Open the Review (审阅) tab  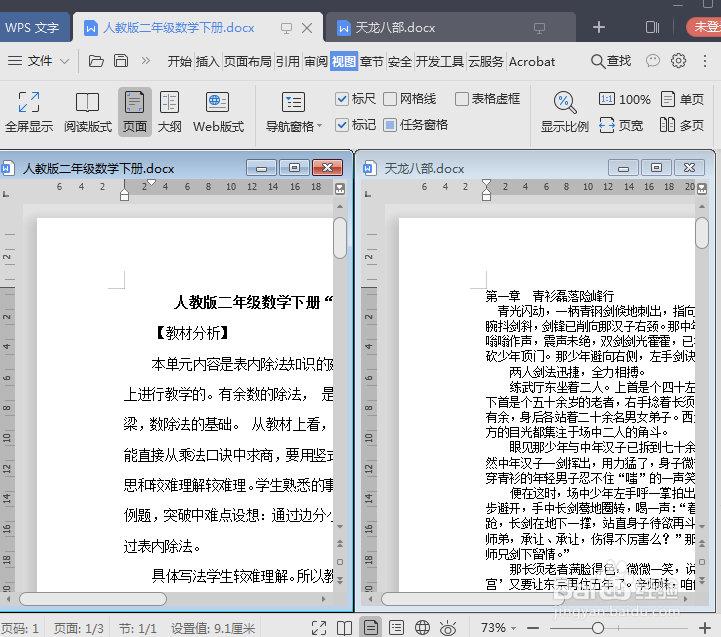(315, 61)
